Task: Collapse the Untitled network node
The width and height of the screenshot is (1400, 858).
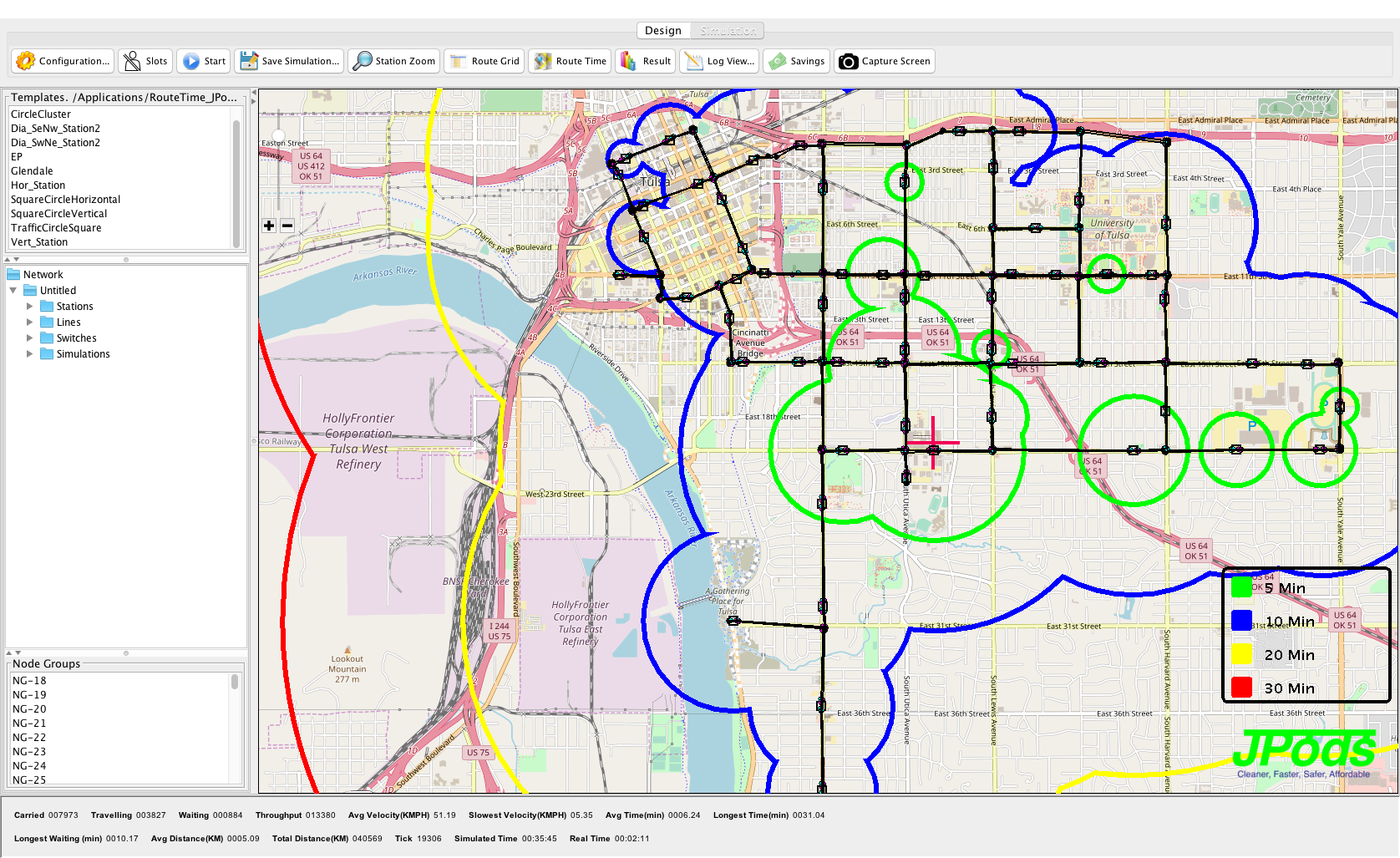Action: click(13, 291)
